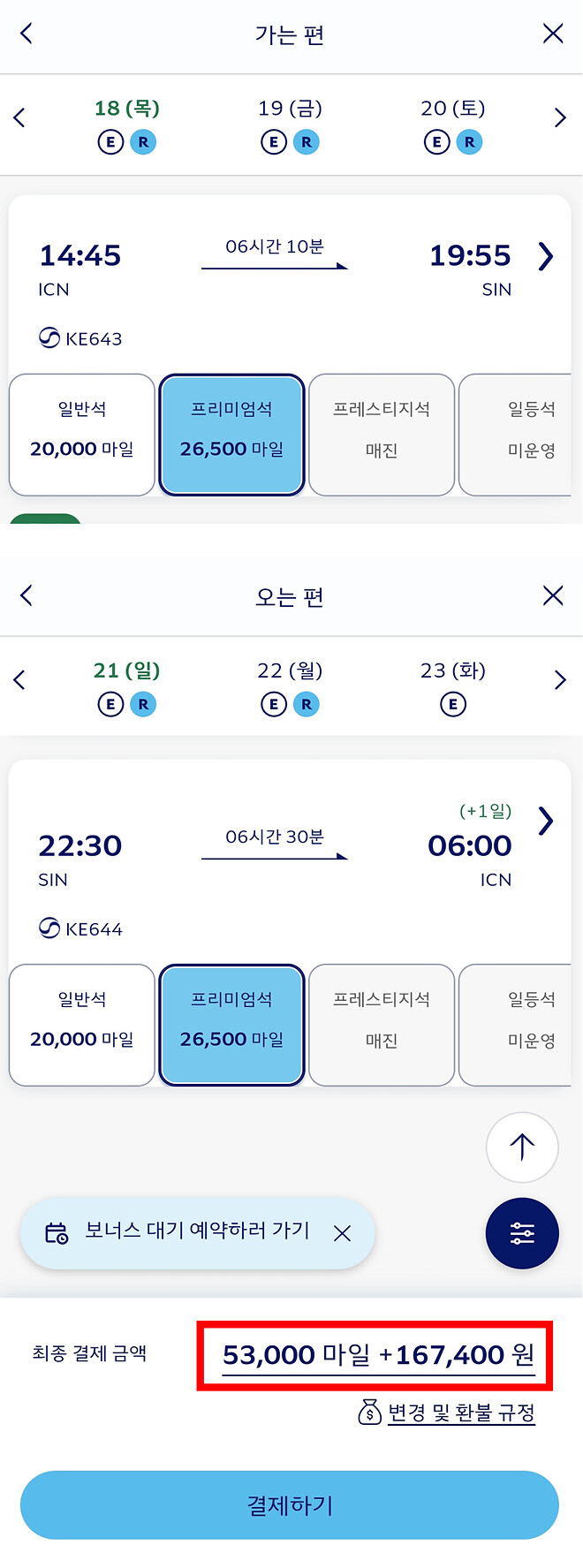Tap the scroll-to-top arrow icon
The height and width of the screenshot is (1568, 583).
click(x=522, y=1147)
